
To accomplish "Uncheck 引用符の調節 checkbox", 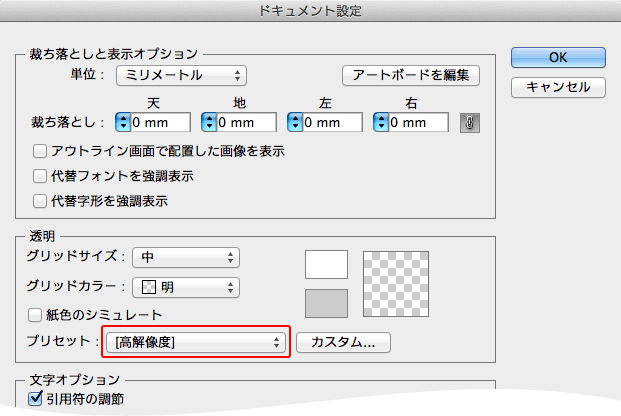I will point(34,399).
